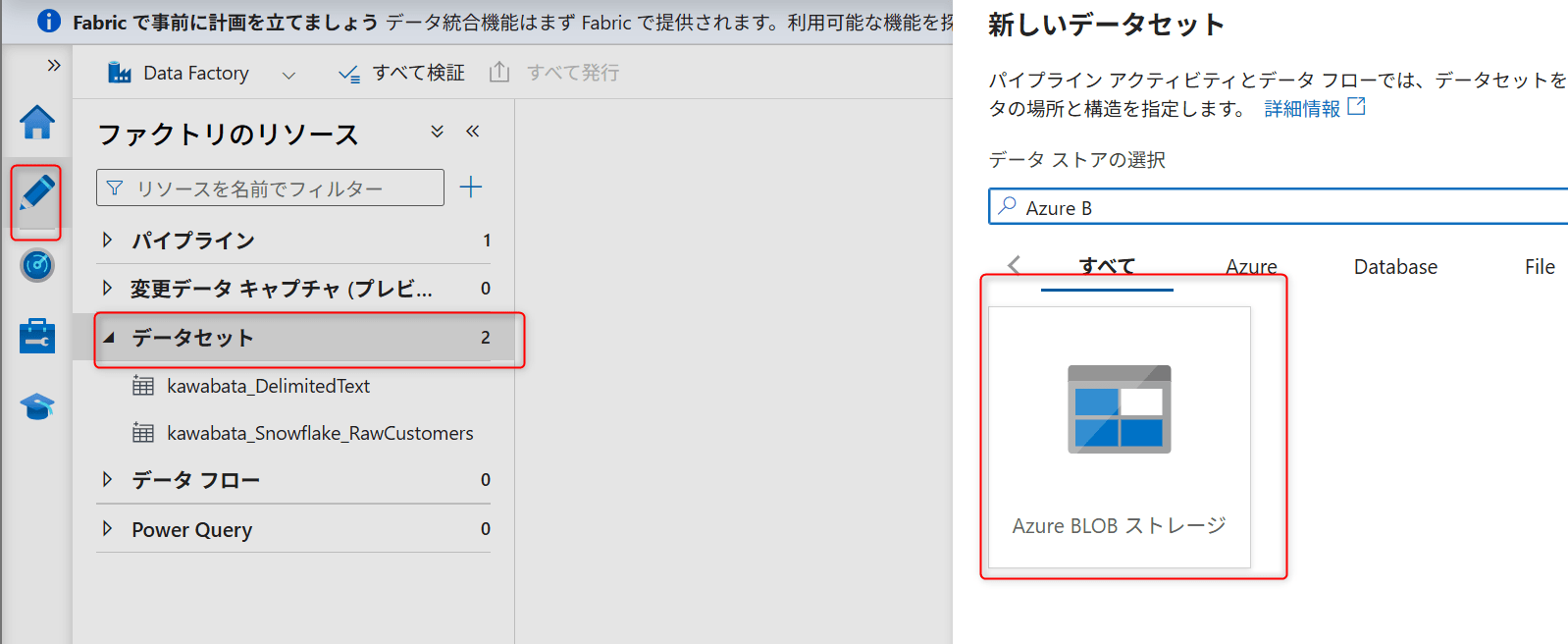The width and height of the screenshot is (1568, 644).
Task: Click the パイプライン count 1
Action: pyautogui.click(x=487, y=240)
